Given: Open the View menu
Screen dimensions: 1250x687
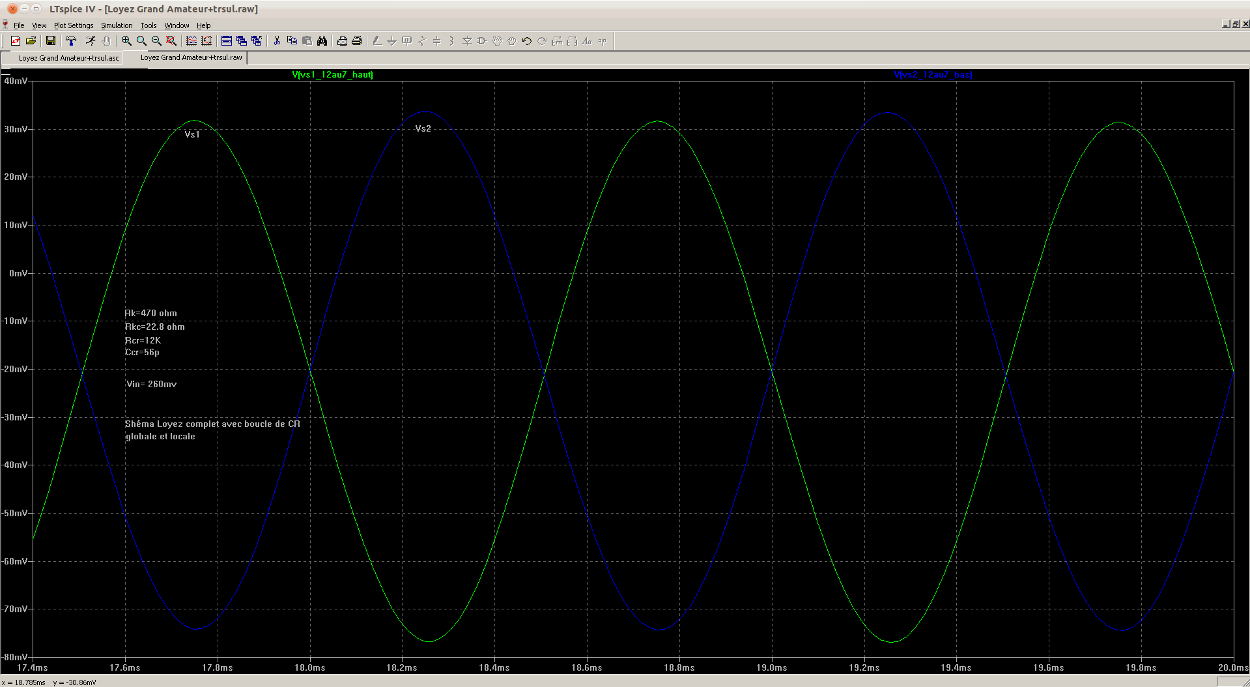Looking at the screenshot, I should click(x=39, y=25).
